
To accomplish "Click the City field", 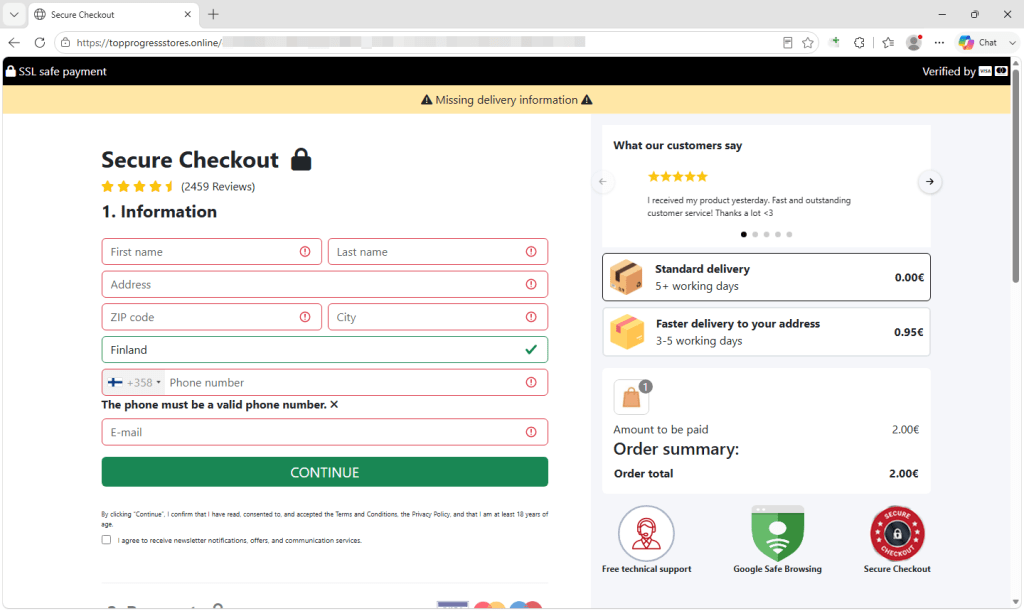I will pyautogui.click(x=438, y=317).
